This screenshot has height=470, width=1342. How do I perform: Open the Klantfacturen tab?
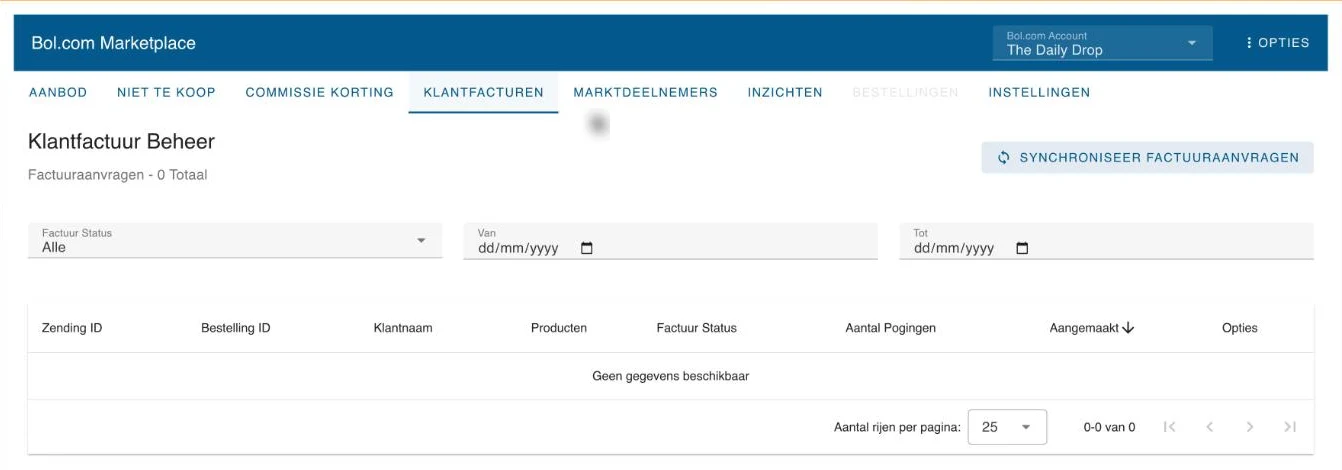[484, 92]
